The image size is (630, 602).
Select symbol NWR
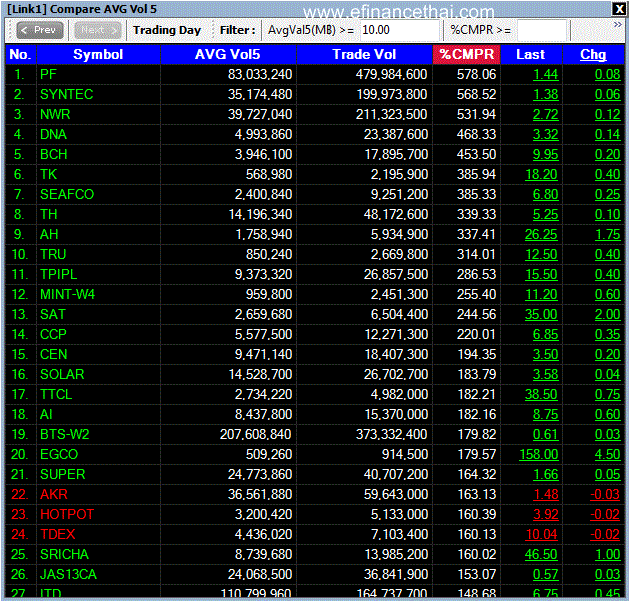[x=55, y=115]
